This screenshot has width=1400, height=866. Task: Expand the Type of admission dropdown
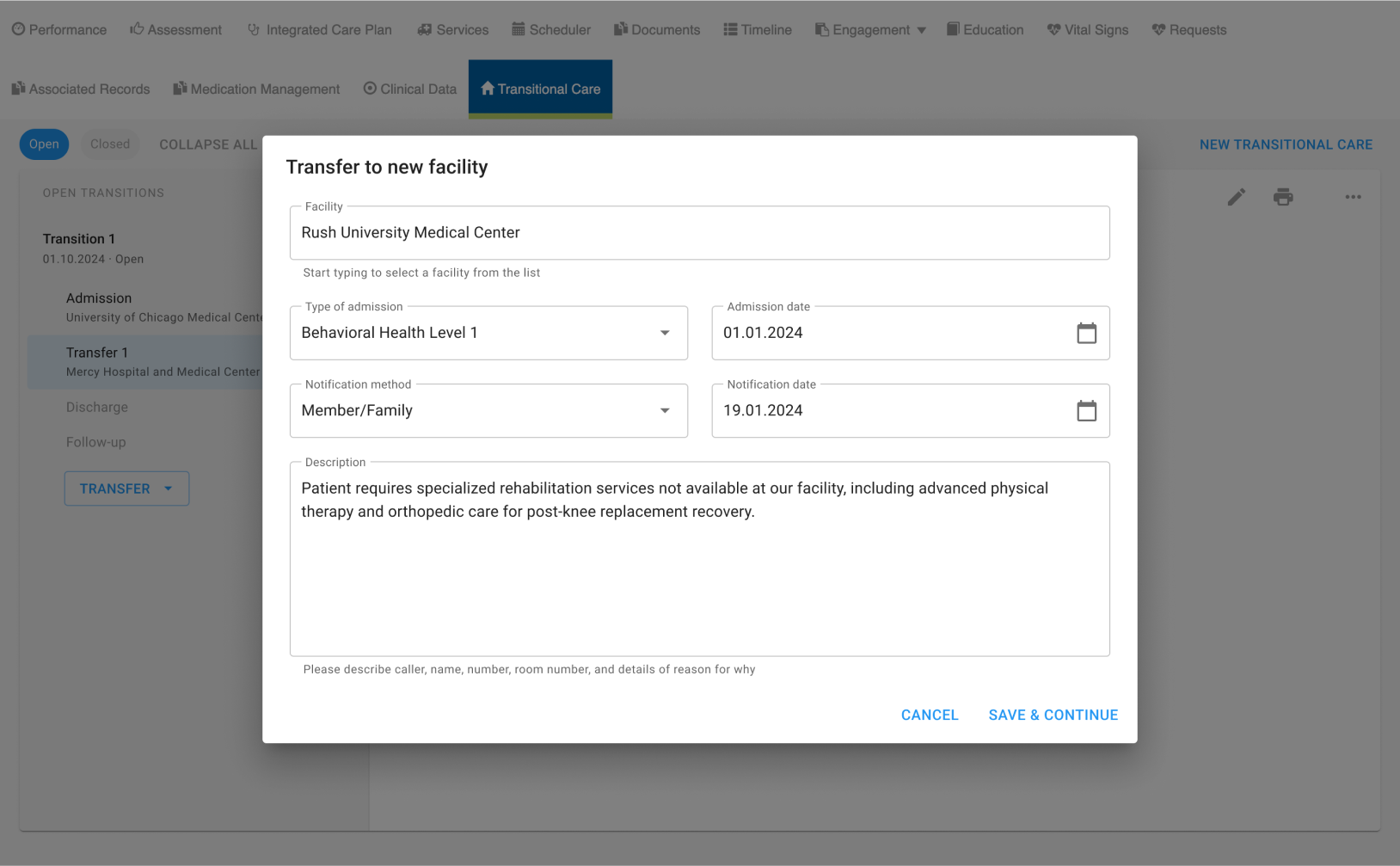[488, 333]
